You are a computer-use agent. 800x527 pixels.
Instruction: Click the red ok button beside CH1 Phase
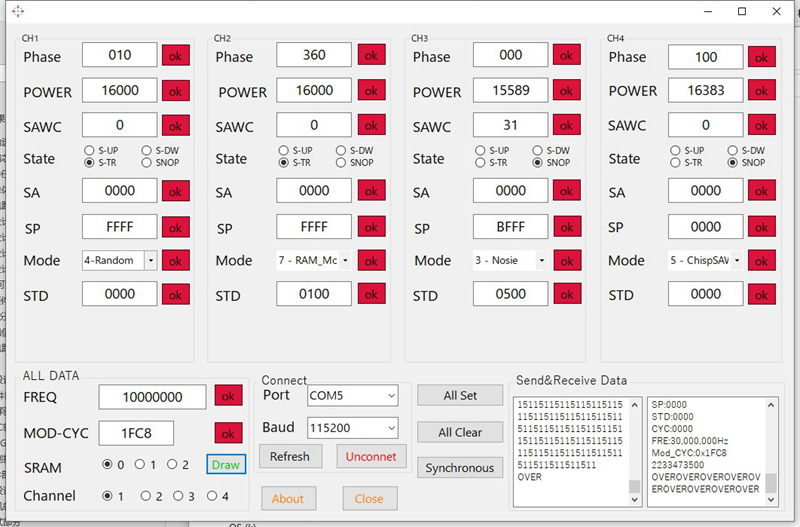pyautogui.click(x=176, y=56)
